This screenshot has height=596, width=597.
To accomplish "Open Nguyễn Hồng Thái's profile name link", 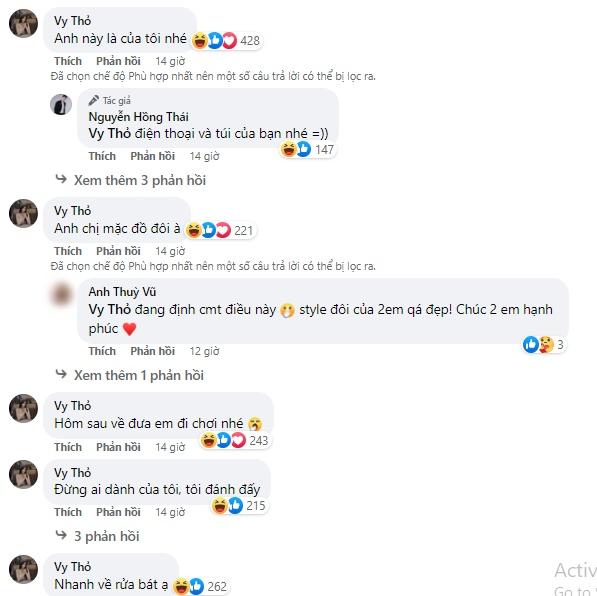I will pos(139,117).
